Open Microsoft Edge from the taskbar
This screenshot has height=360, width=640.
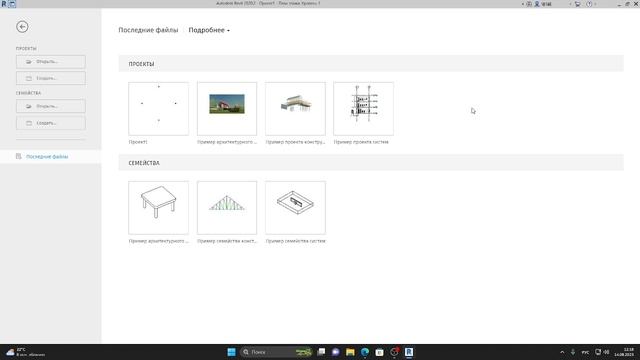pyautogui.click(x=365, y=352)
